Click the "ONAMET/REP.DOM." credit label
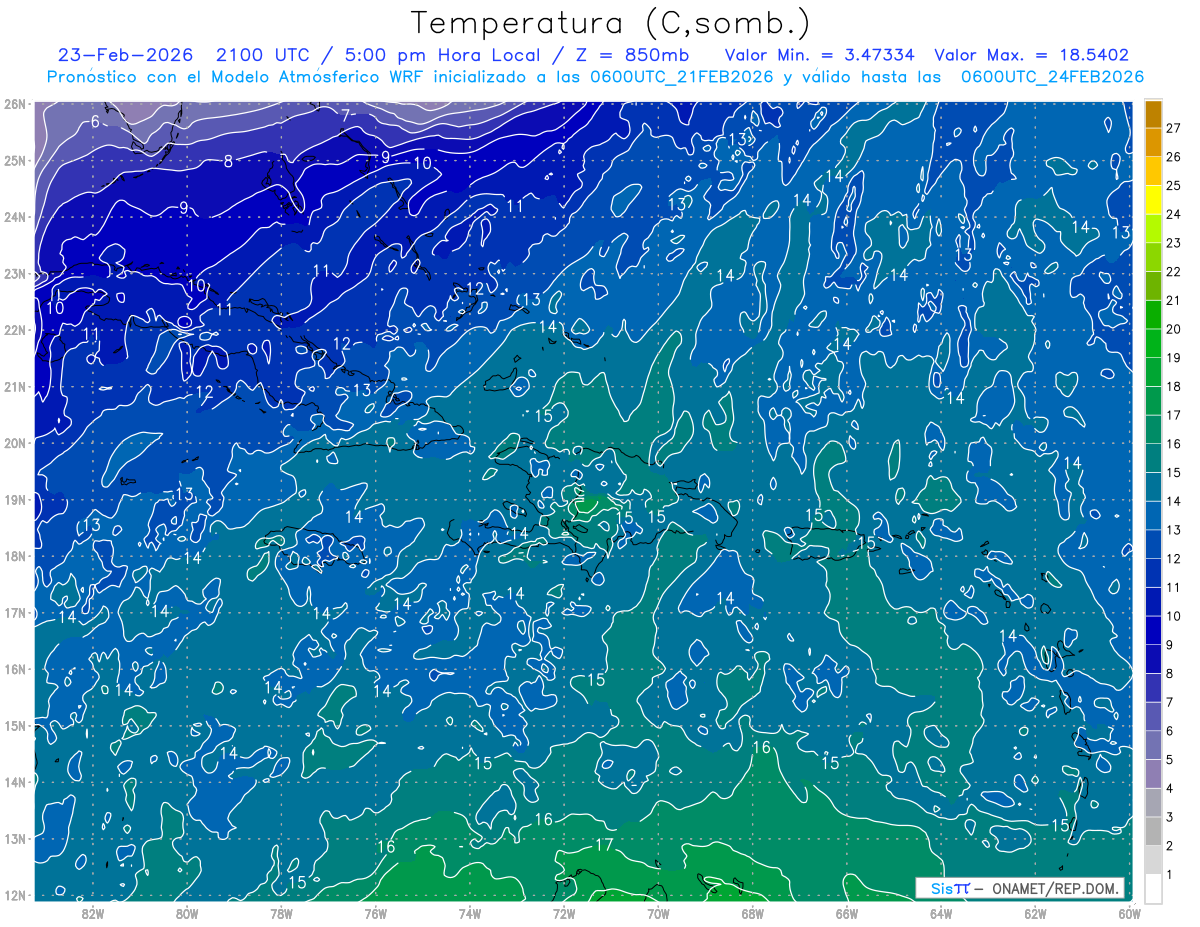This screenshot has height=927, width=1200. click(x=1055, y=888)
